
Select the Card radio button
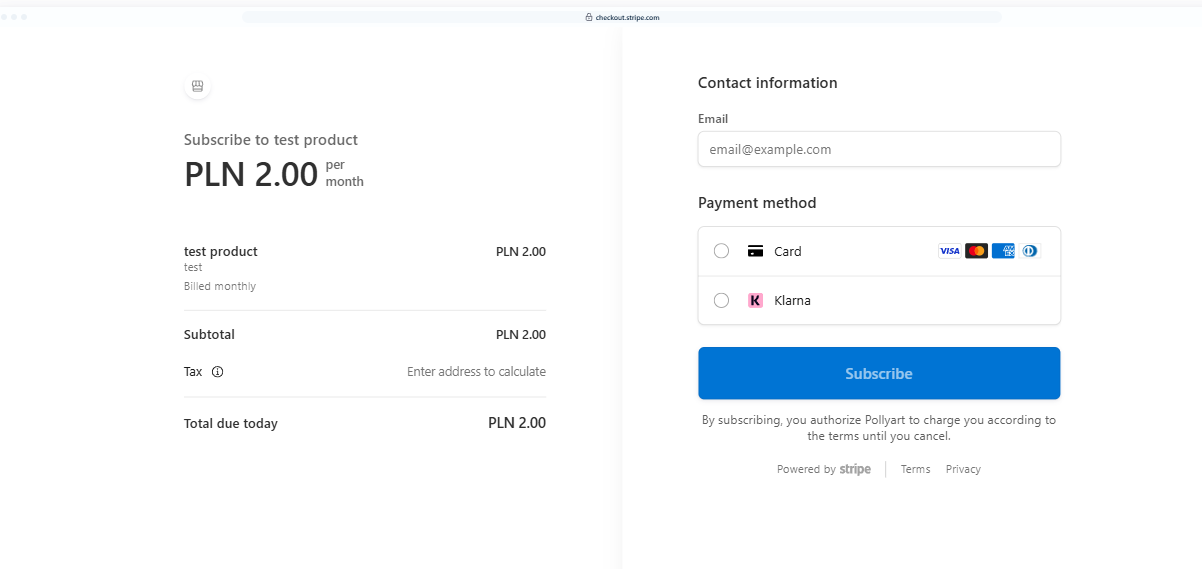point(721,251)
